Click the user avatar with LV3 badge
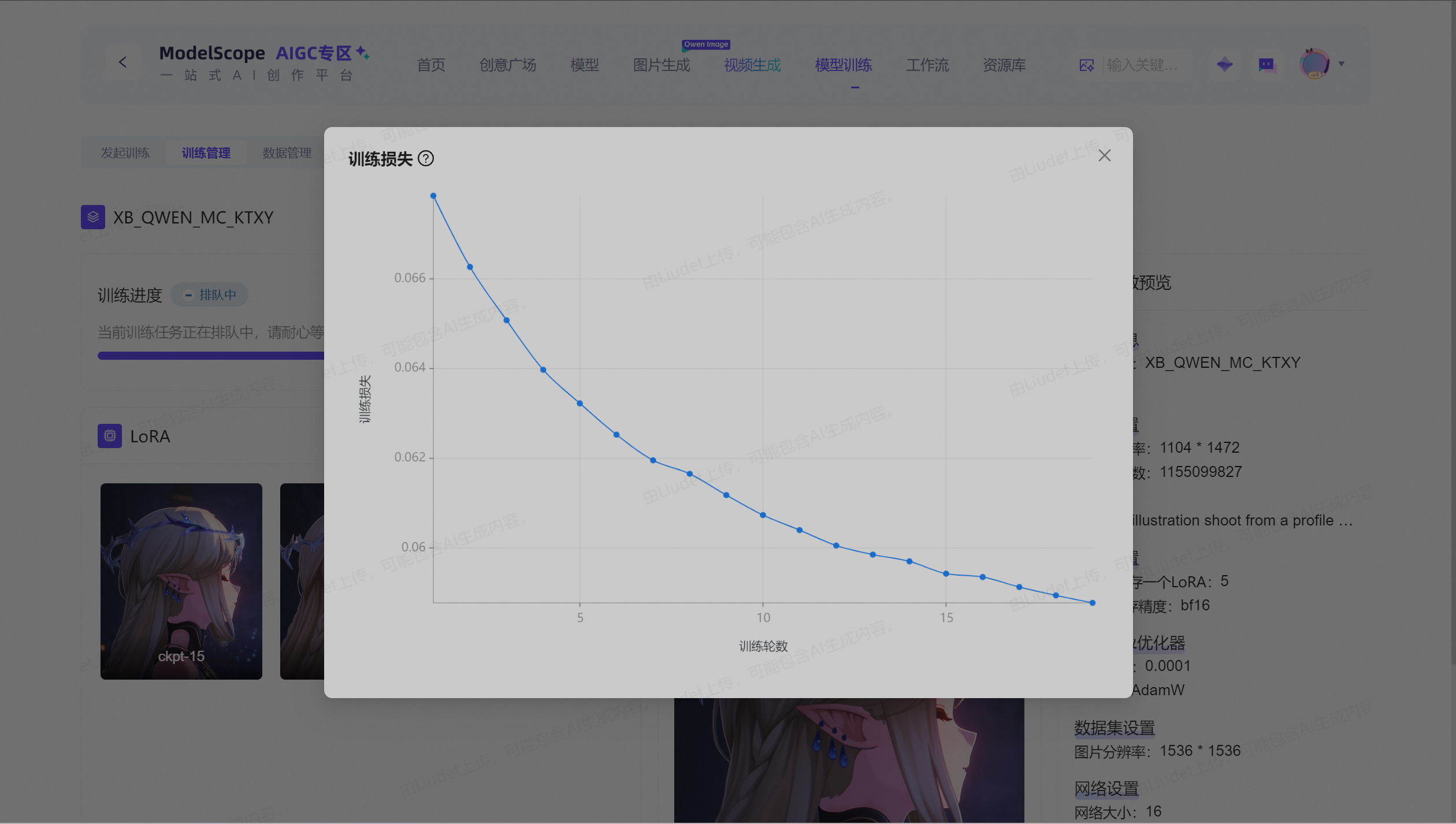The height and width of the screenshot is (824, 1456). pyautogui.click(x=1314, y=64)
